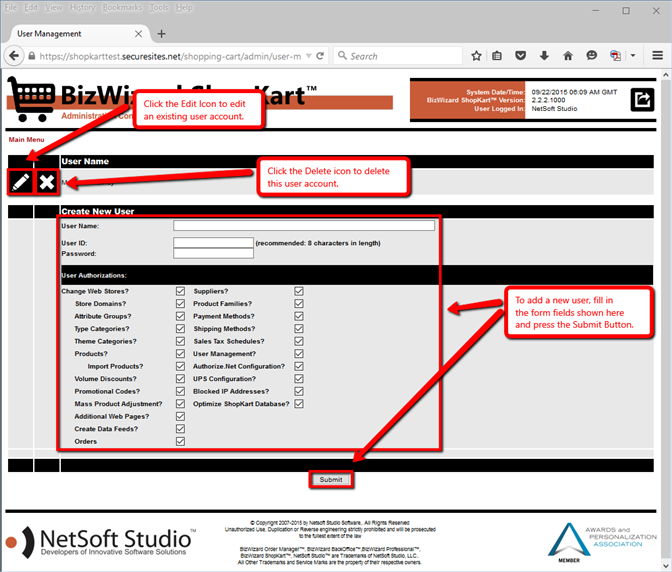Close the User Management tab
The image size is (672, 572).
pyautogui.click(x=138, y=34)
